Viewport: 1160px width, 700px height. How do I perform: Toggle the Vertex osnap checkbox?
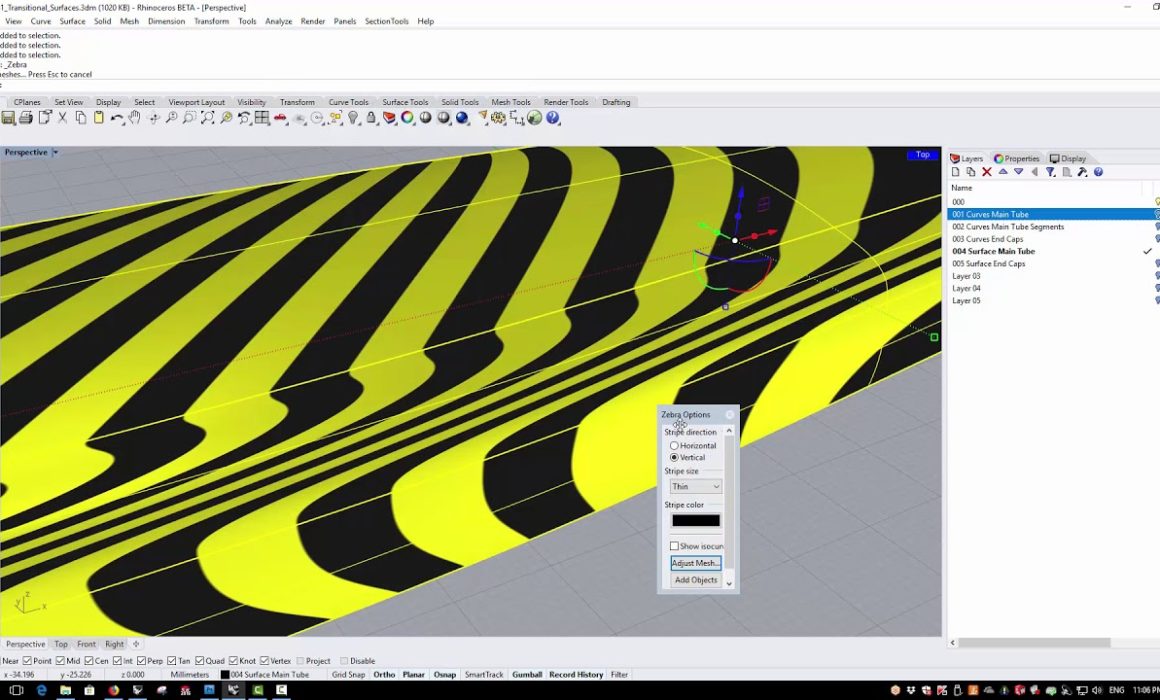click(x=264, y=661)
